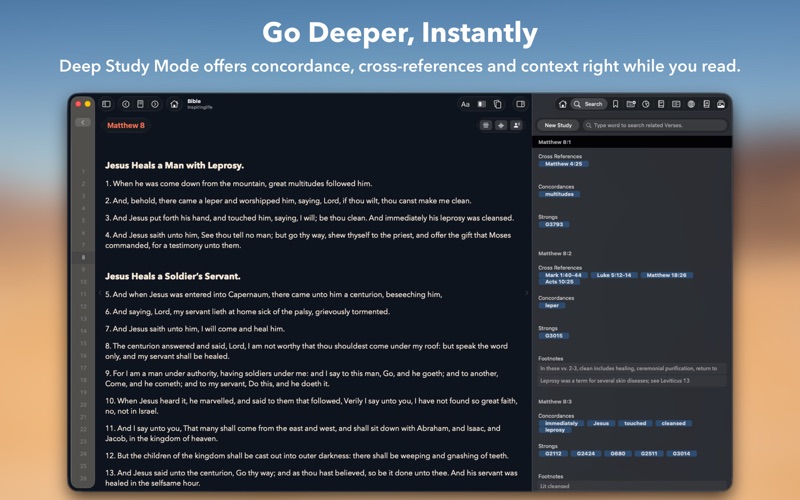Screen dimensions: 800x500
Task: Click the person icon beside chapter header
Action: click(516, 125)
